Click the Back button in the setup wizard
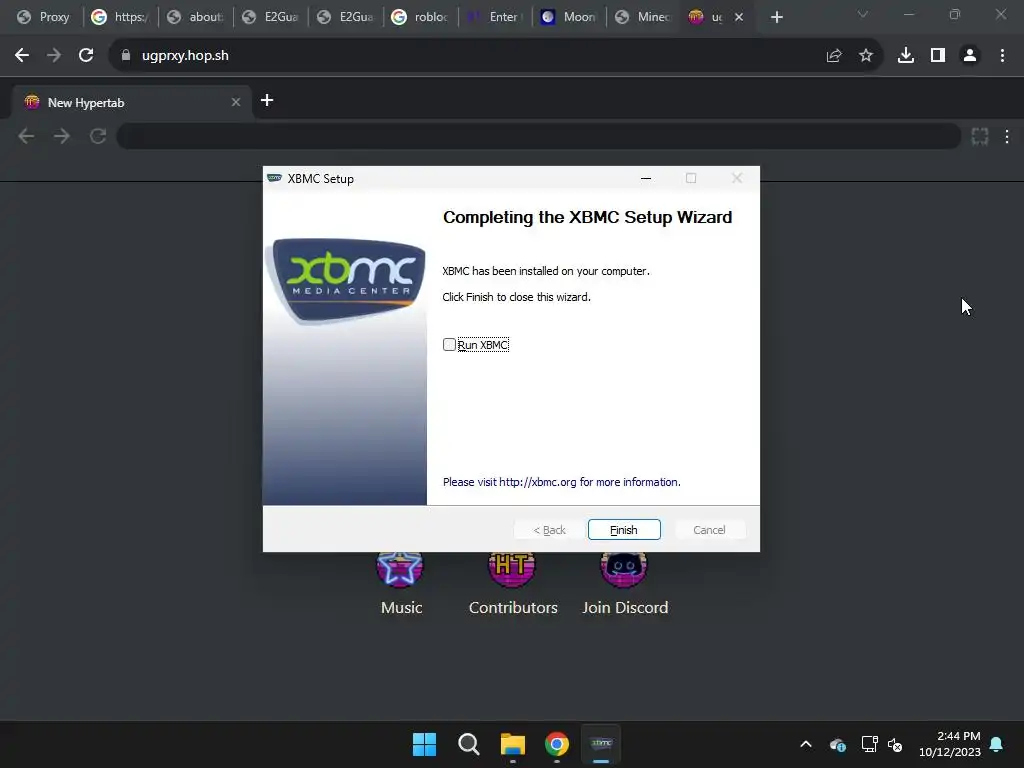 click(549, 530)
